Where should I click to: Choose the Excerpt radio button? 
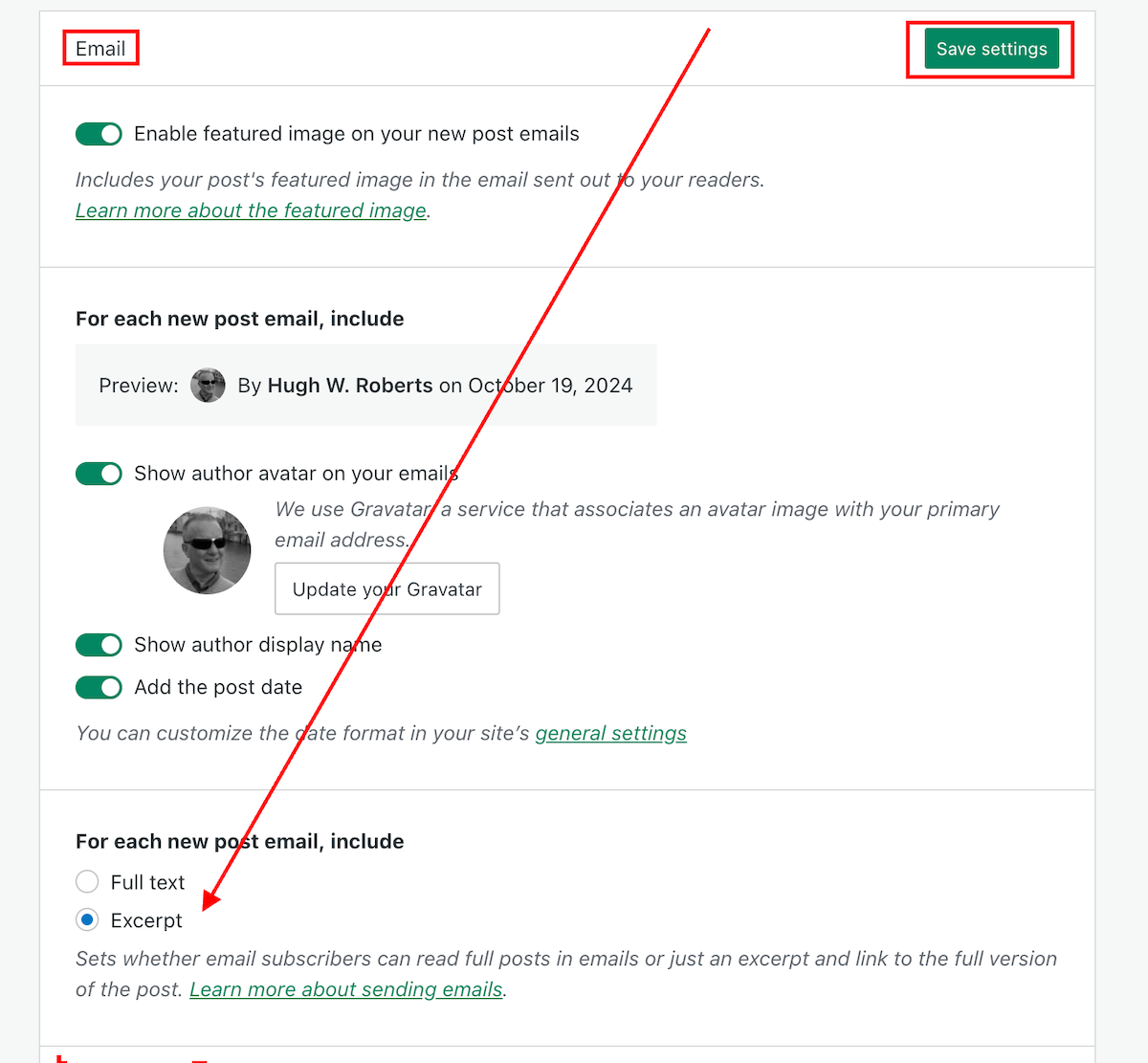(87, 920)
